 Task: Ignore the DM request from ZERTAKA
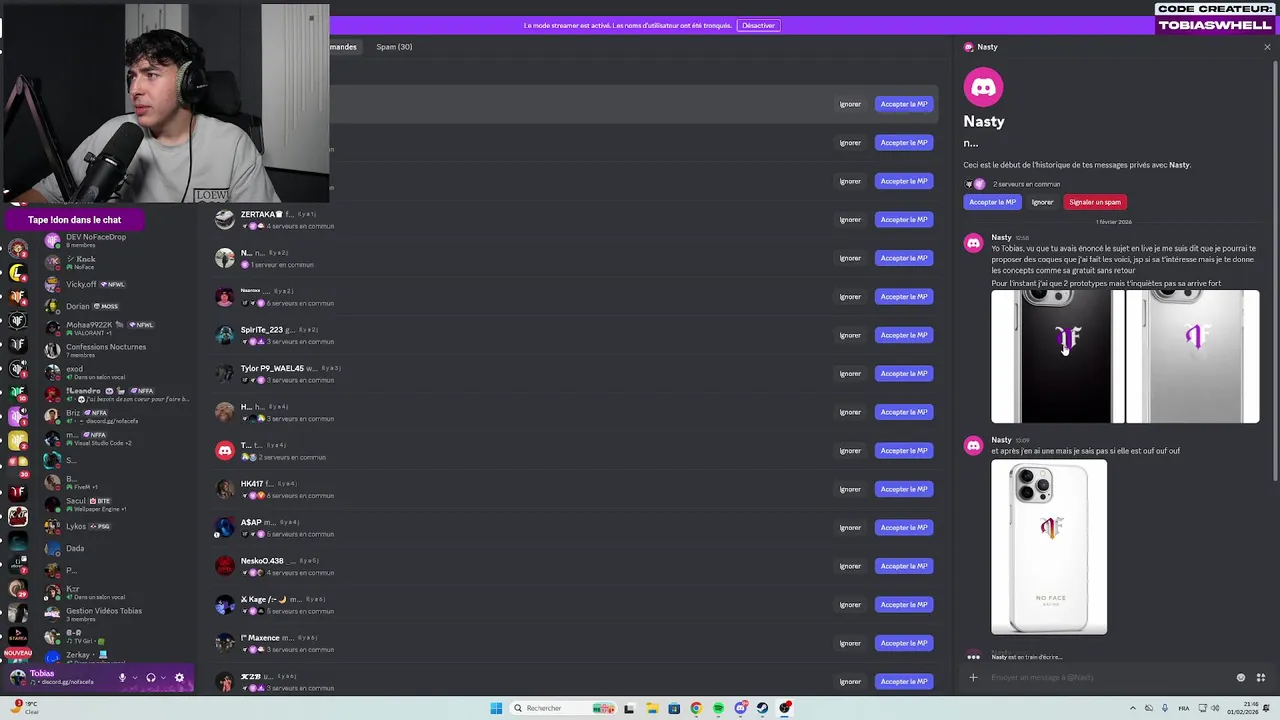click(850, 219)
